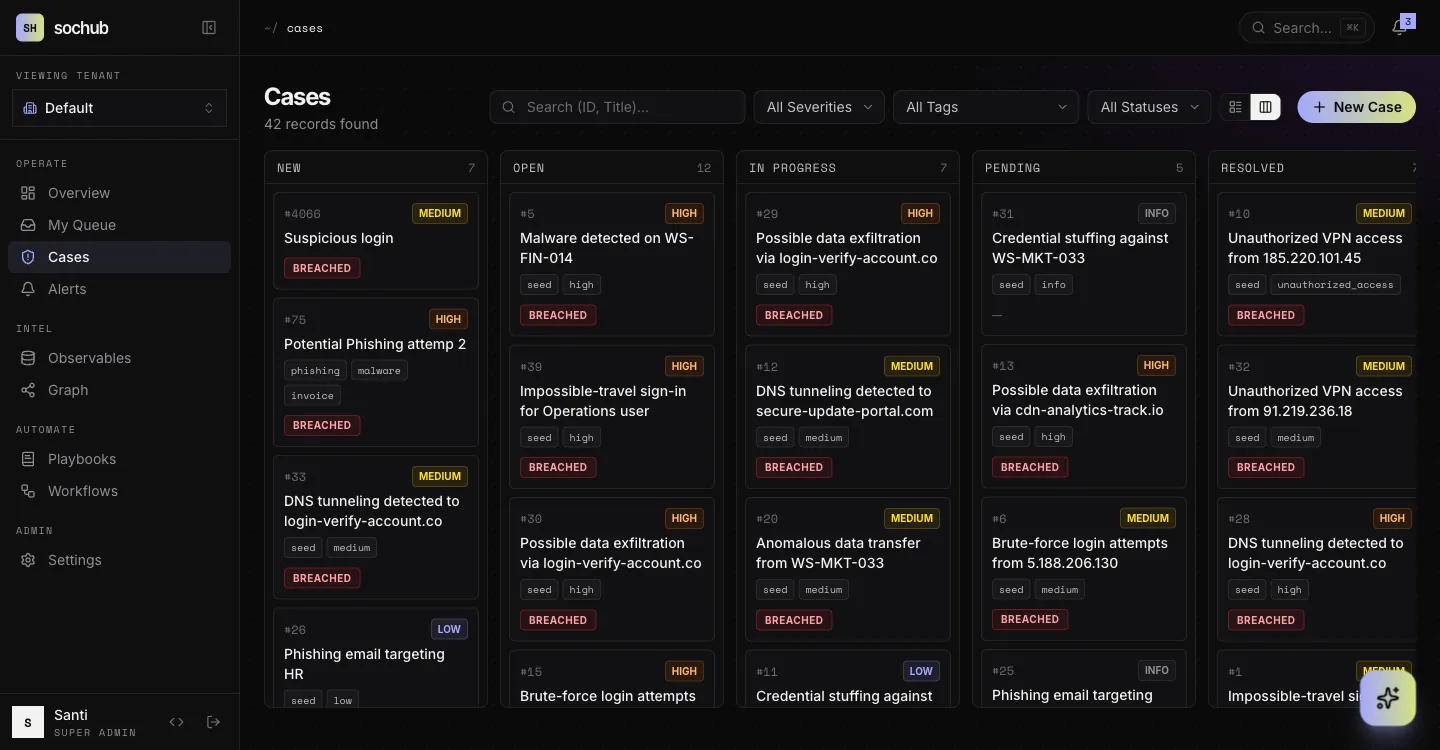Open the AI assistant sparkle button

[1388, 698]
